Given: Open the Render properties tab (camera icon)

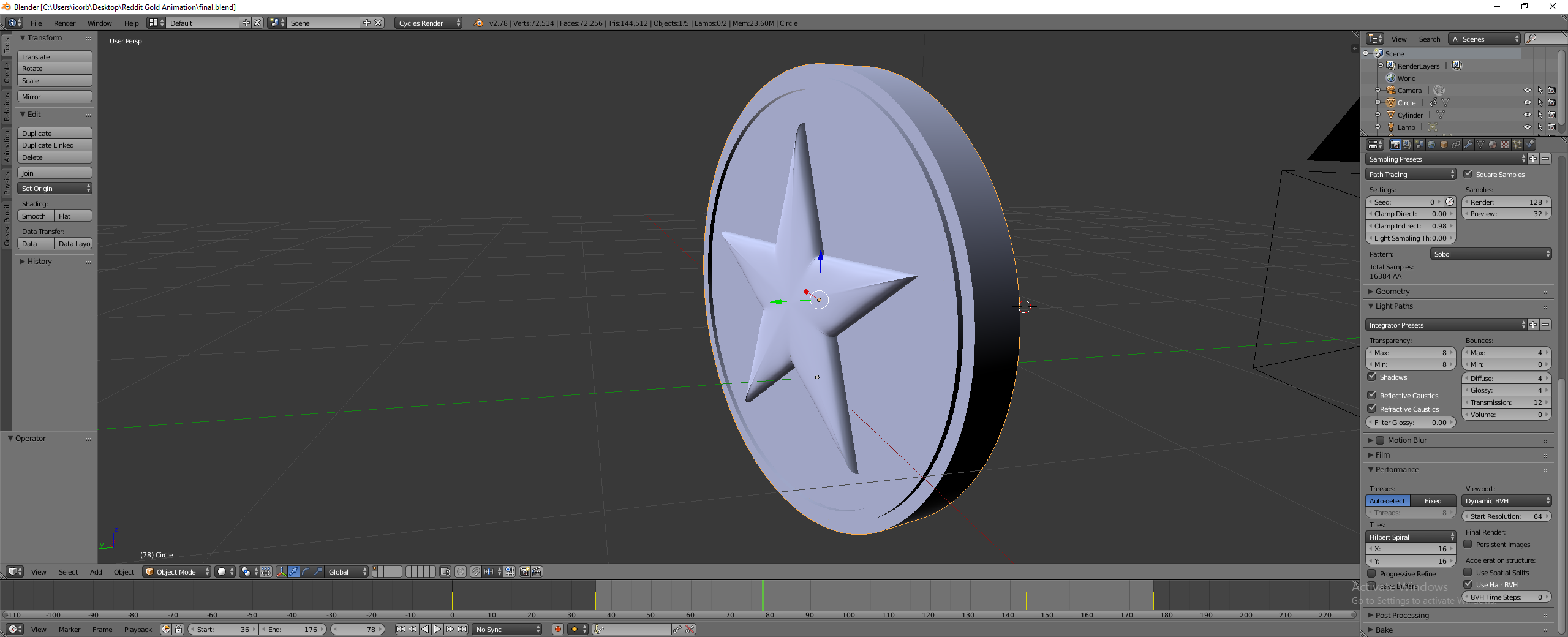Looking at the screenshot, I should 1395,145.
